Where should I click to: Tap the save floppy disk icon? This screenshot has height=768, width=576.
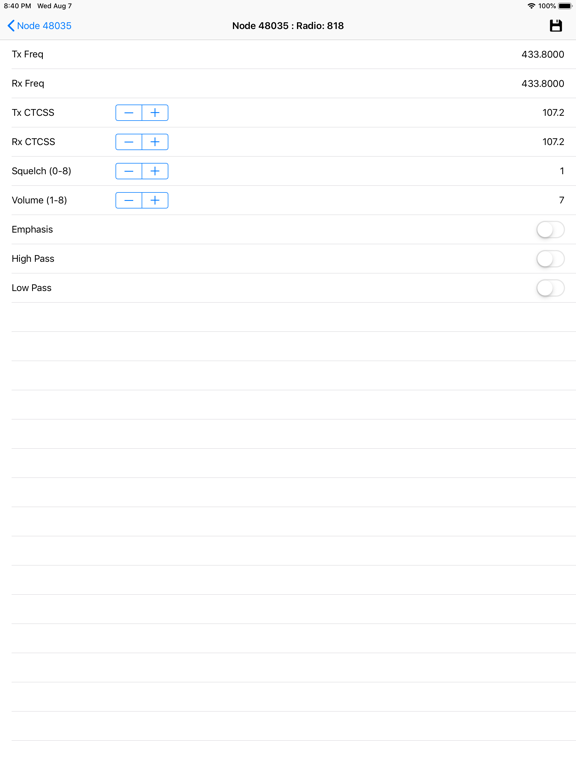pyautogui.click(x=555, y=26)
